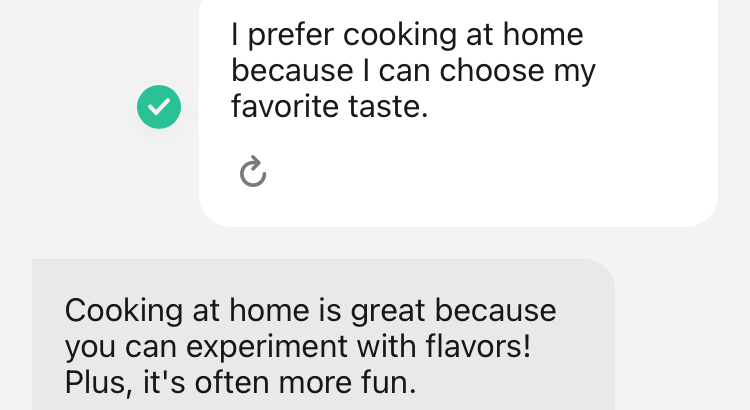Tap the word "Plus," in the gray bubble
This screenshot has width=750, height=410.
[94, 382]
